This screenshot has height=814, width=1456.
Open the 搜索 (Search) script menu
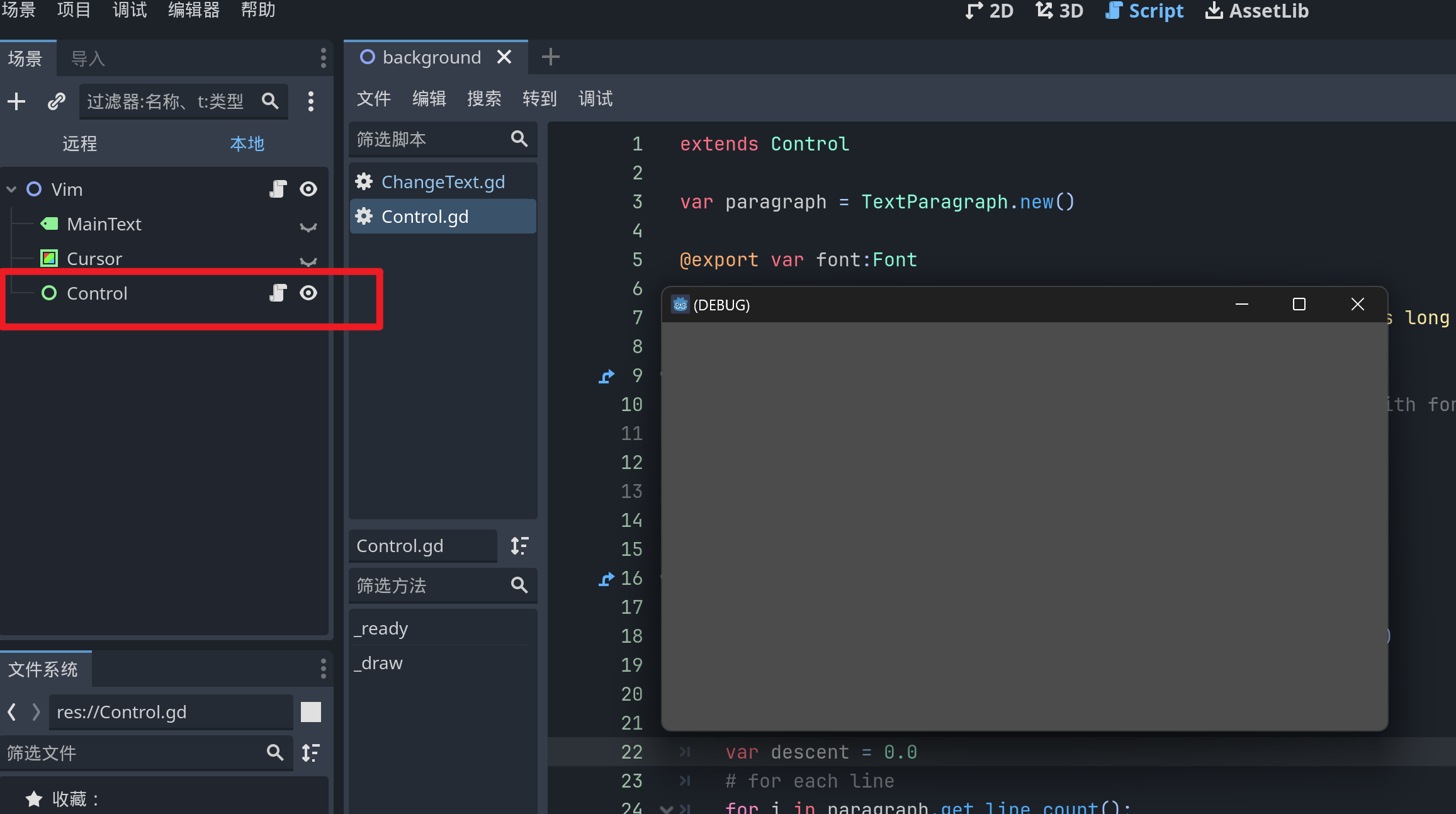click(x=483, y=98)
